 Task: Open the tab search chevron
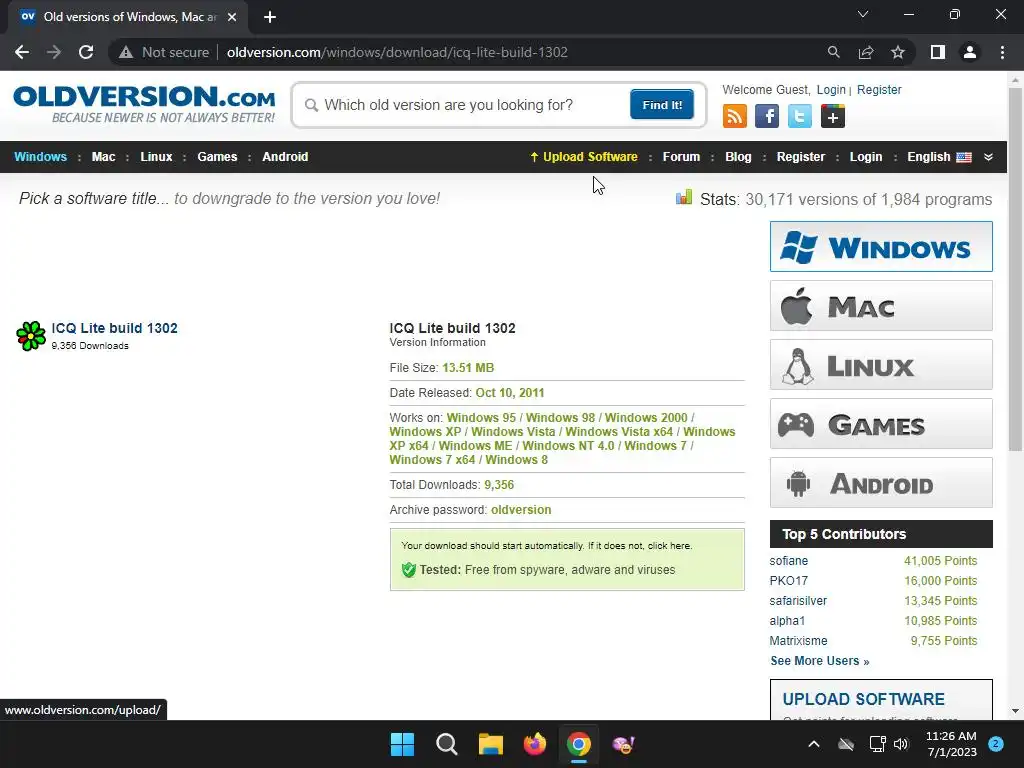pos(863,14)
